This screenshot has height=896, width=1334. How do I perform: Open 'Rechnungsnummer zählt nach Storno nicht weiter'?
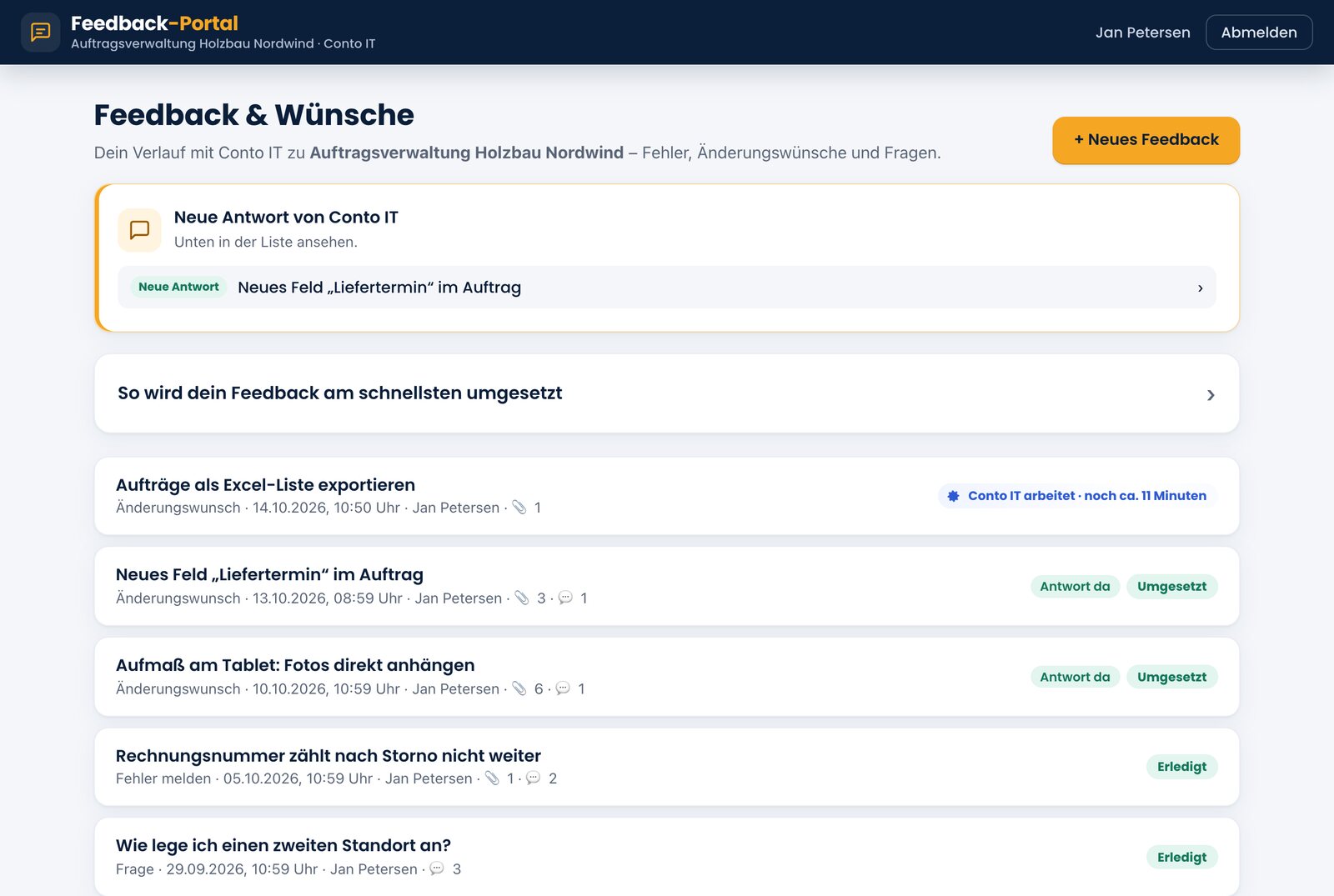point(667,767)
